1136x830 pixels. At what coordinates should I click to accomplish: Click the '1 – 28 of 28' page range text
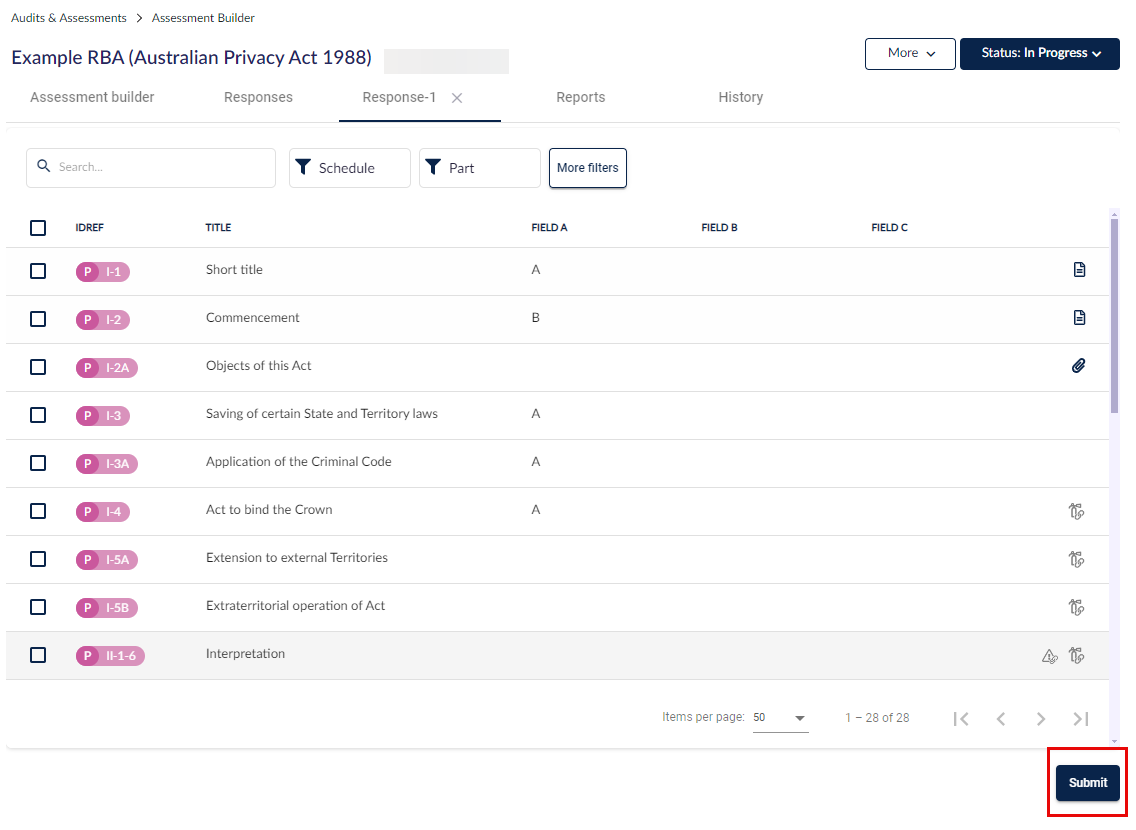point(877,718)
